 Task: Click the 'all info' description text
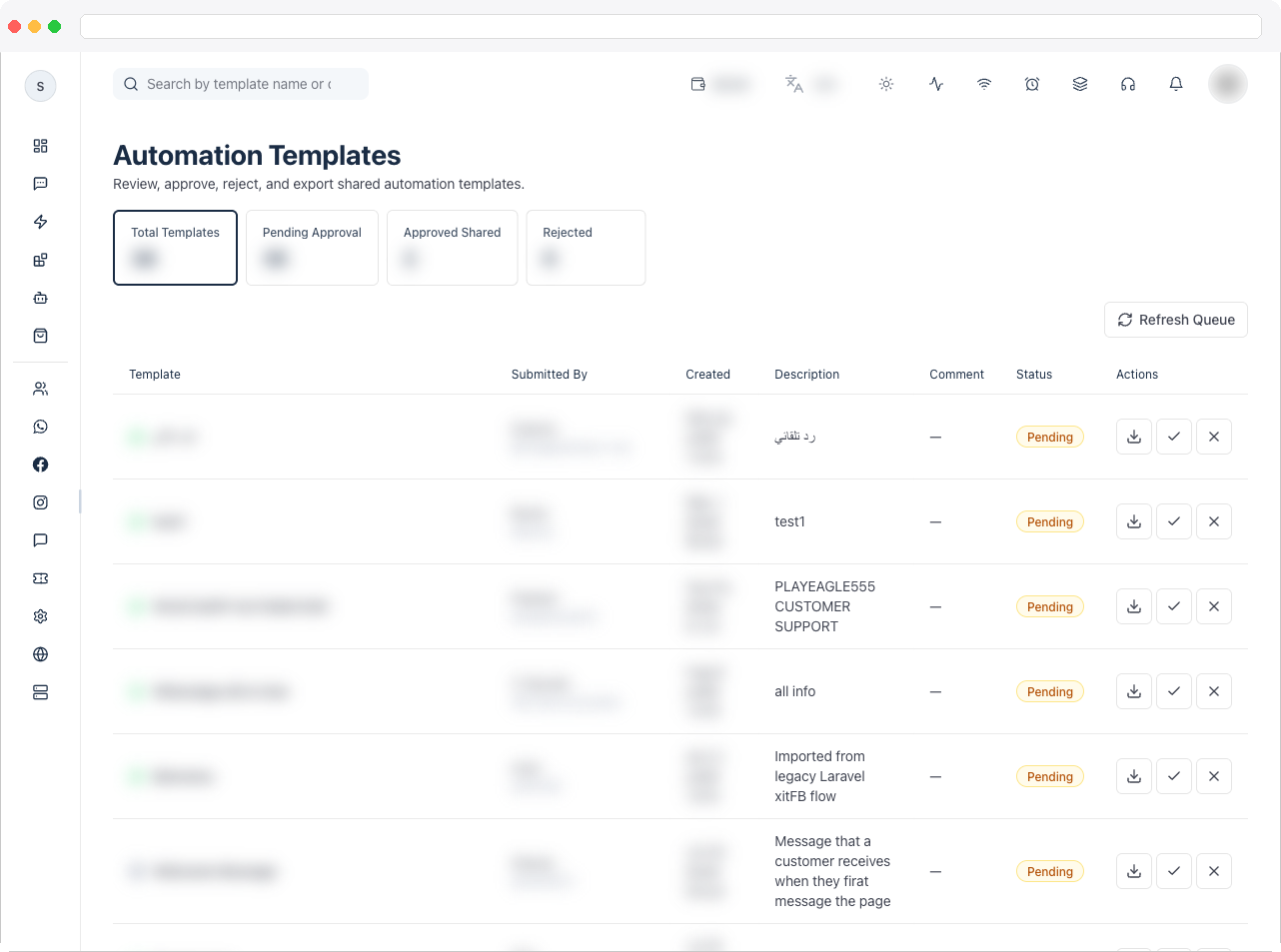pos(795,691)
